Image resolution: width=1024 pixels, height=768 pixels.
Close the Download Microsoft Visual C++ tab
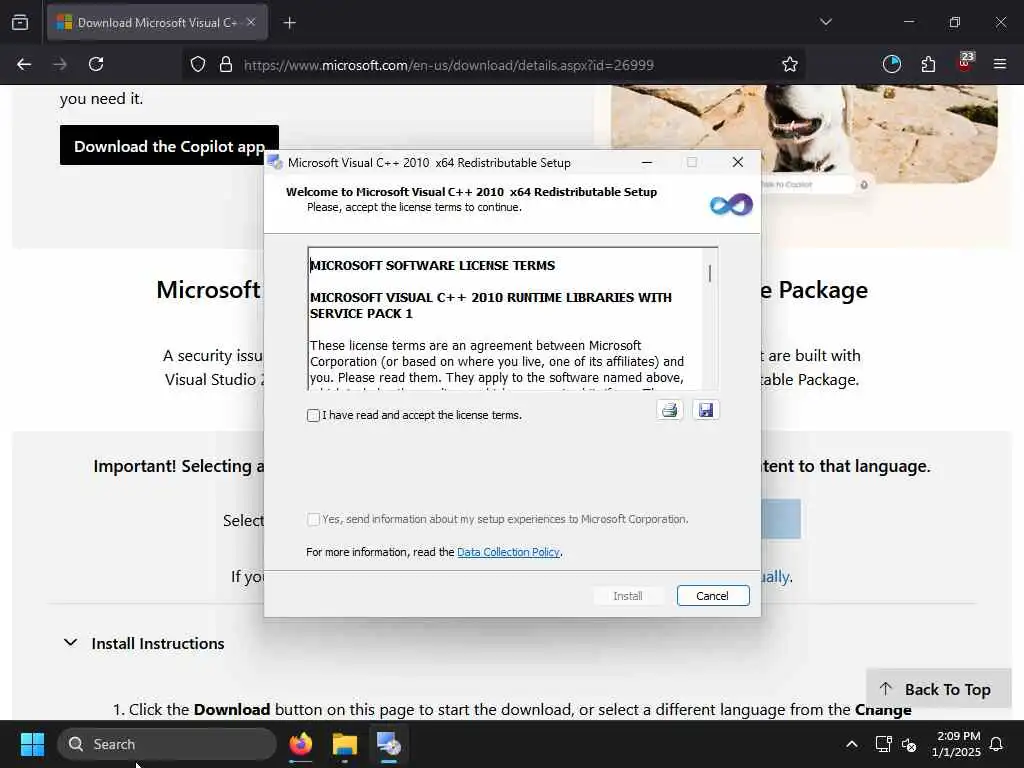tap(251, 22)
